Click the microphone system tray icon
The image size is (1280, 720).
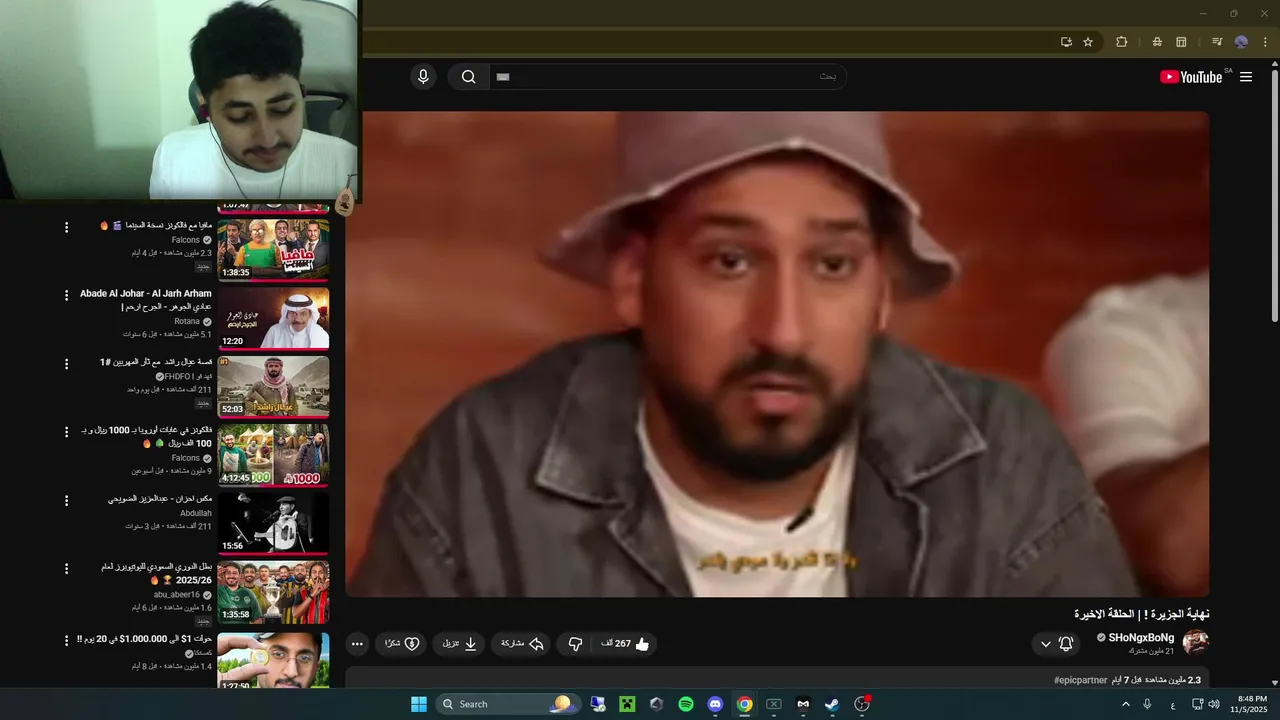(1147, 704)
